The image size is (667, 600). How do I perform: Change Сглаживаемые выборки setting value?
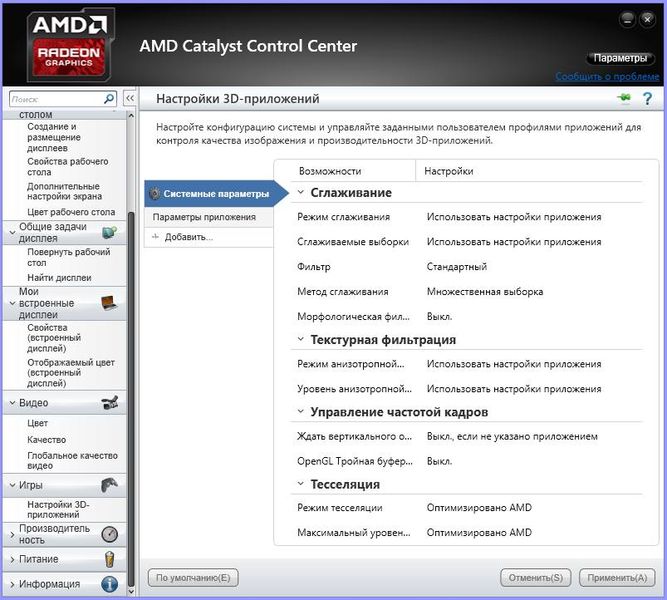(x=514, y=242)
